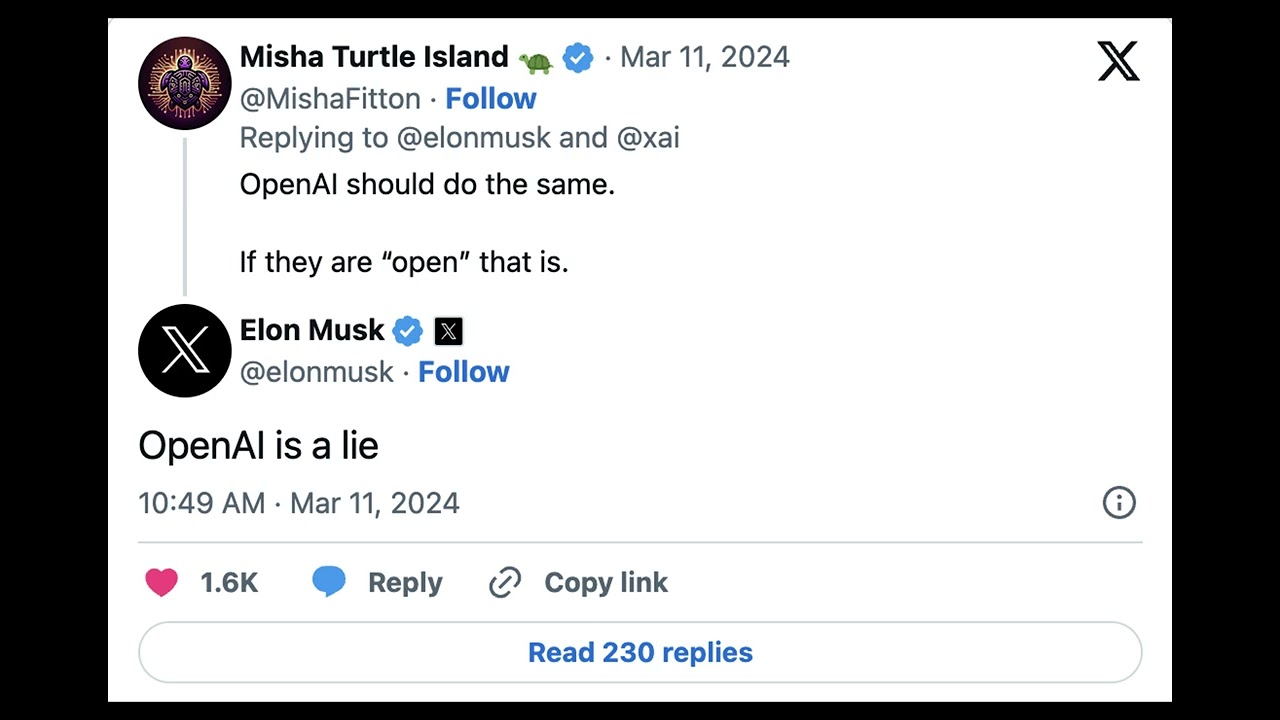This screenshot has height=720, width=1280.
Task: Click the blue reply bubble icon
Action: tap(328, 582)
